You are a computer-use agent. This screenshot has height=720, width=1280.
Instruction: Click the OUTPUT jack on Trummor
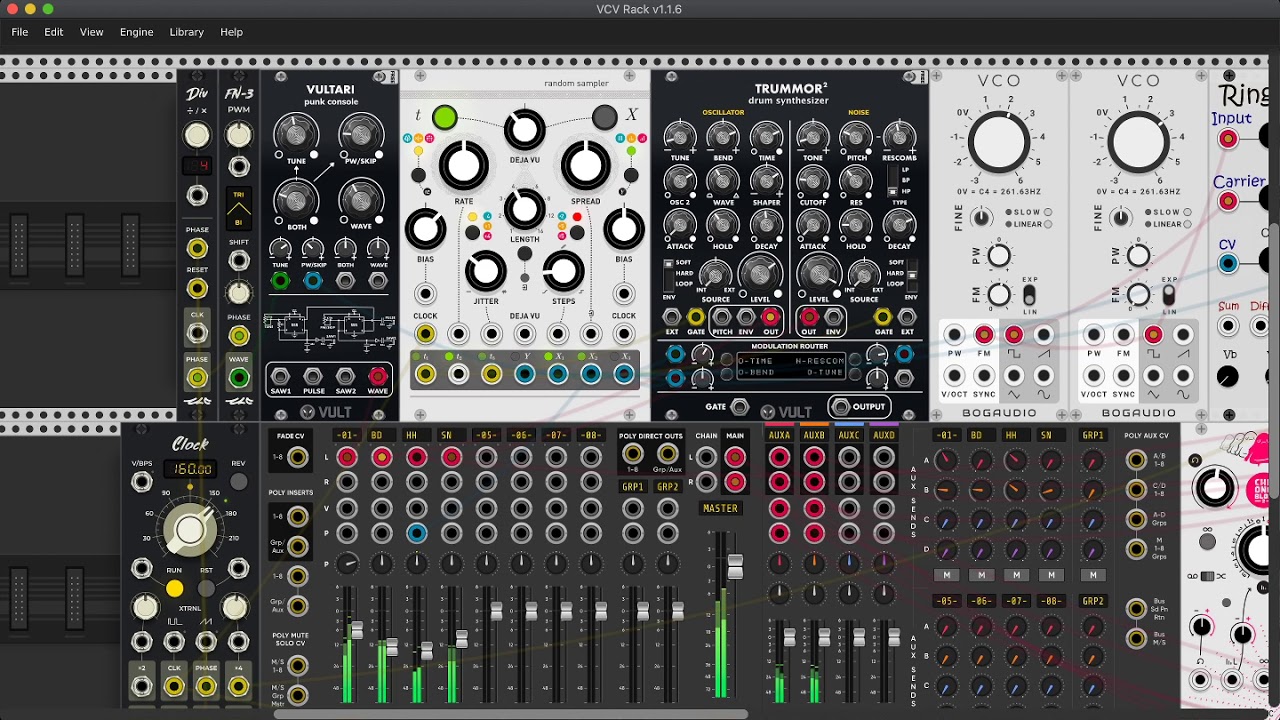(x=840, y=407)
